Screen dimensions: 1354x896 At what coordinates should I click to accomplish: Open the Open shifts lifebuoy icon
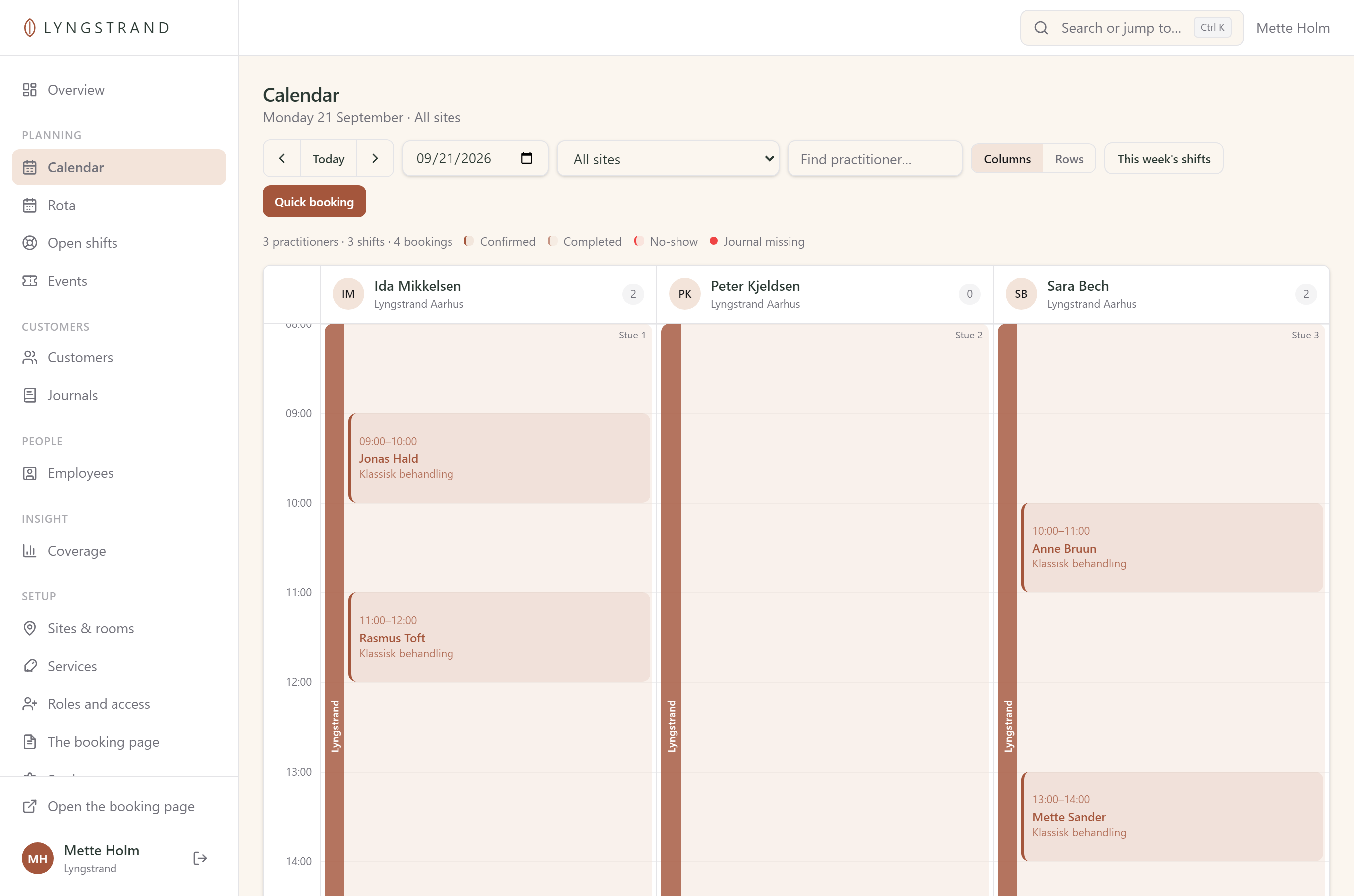point(30,243)
